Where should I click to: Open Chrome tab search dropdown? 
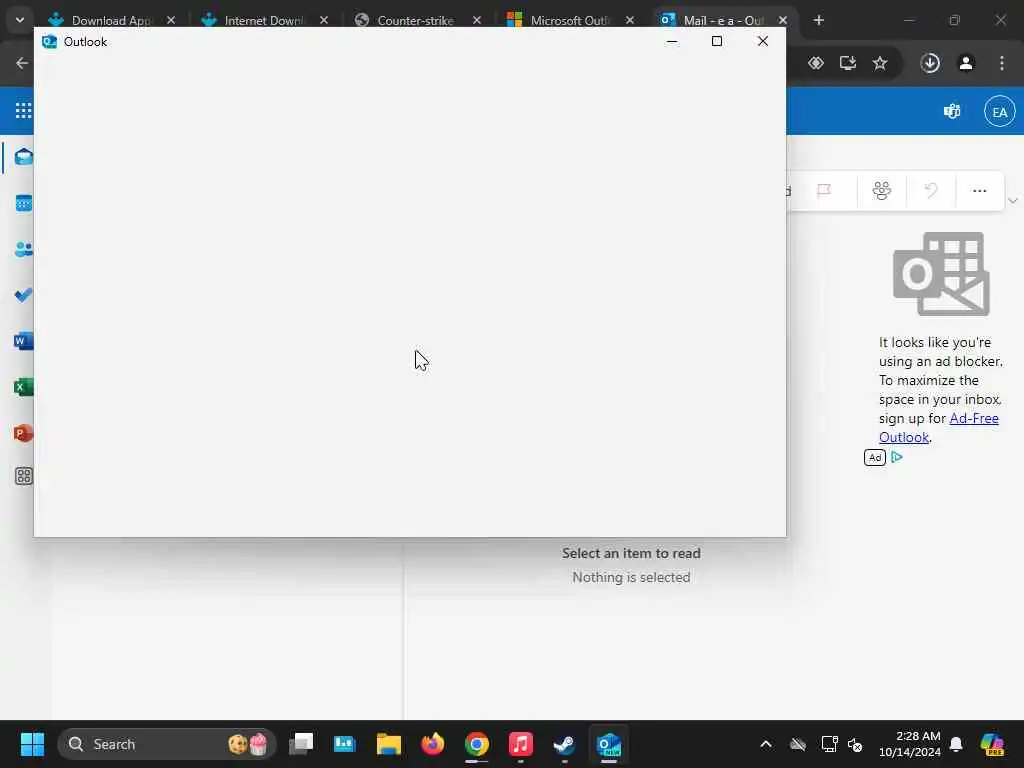coord(20,20)
